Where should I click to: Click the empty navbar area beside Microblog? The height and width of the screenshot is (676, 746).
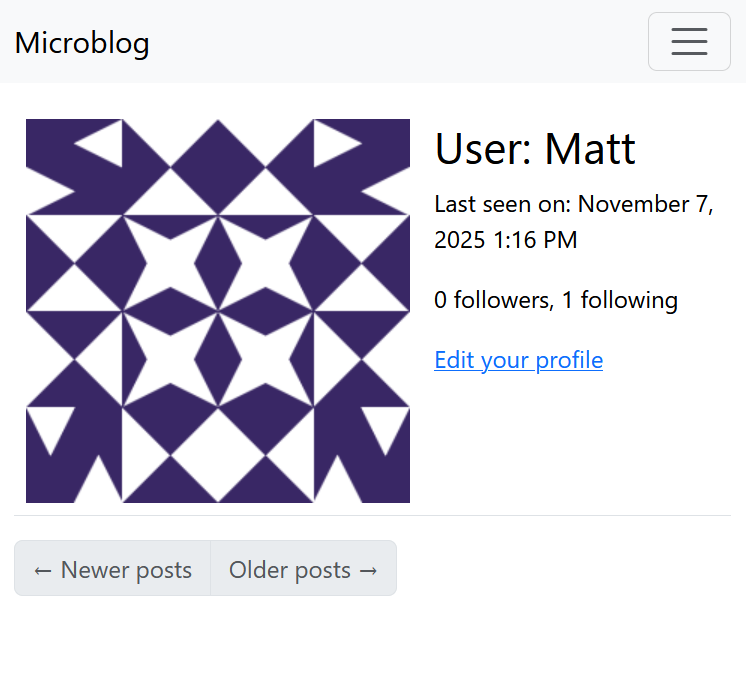point(400,42)
